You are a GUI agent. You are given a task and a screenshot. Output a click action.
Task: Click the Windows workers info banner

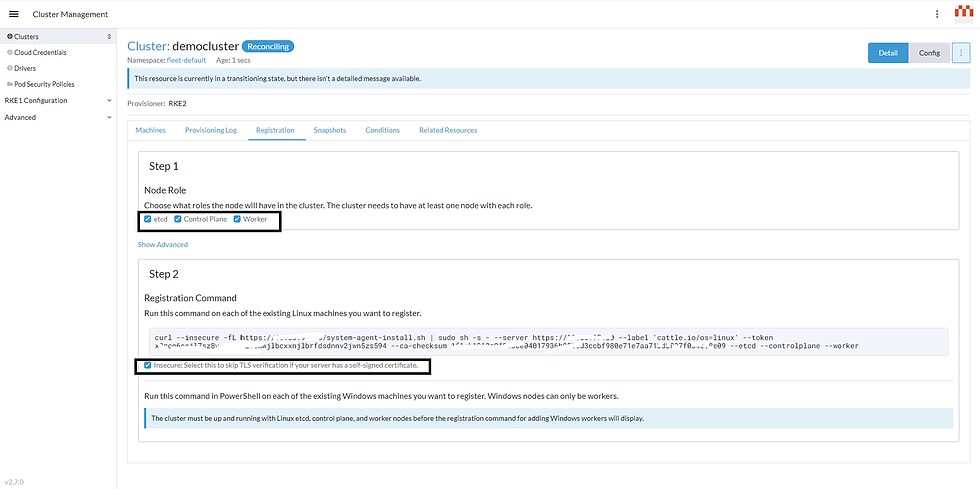549,418
